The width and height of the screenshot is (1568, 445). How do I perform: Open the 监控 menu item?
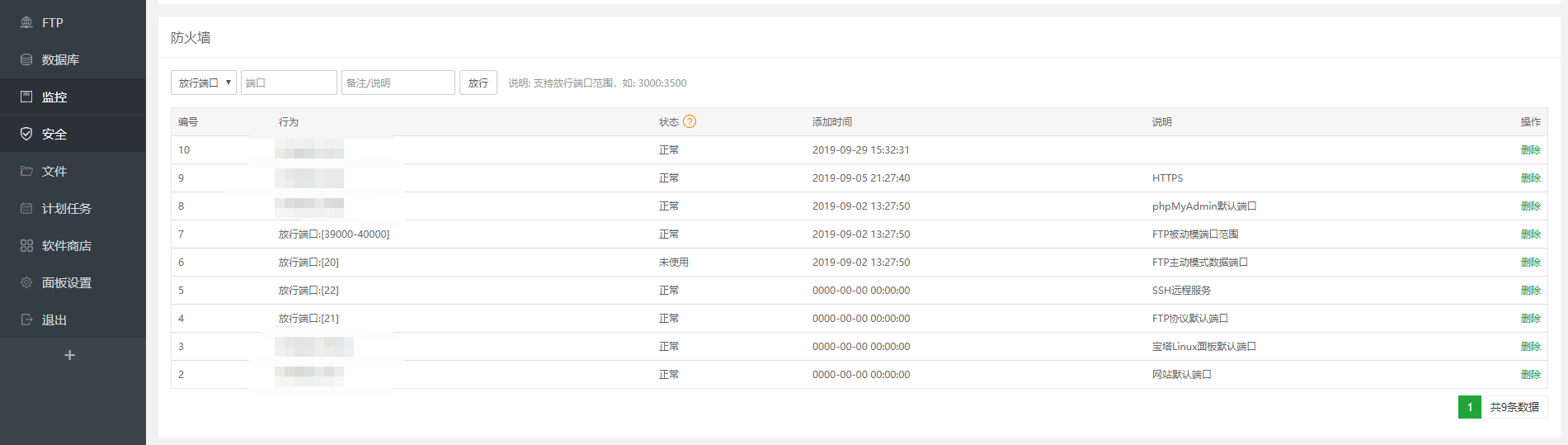pos(54,97)
